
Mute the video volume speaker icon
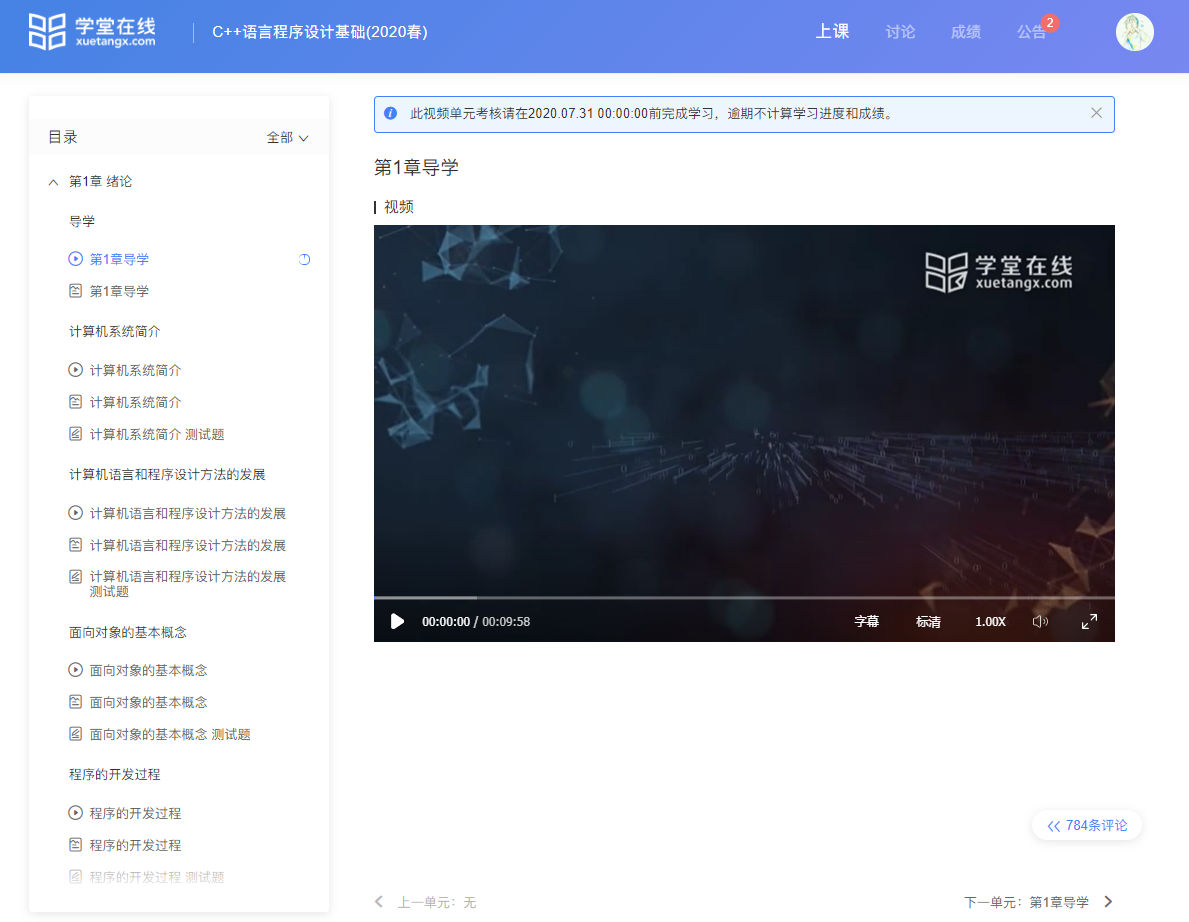tap(1040, 621)
